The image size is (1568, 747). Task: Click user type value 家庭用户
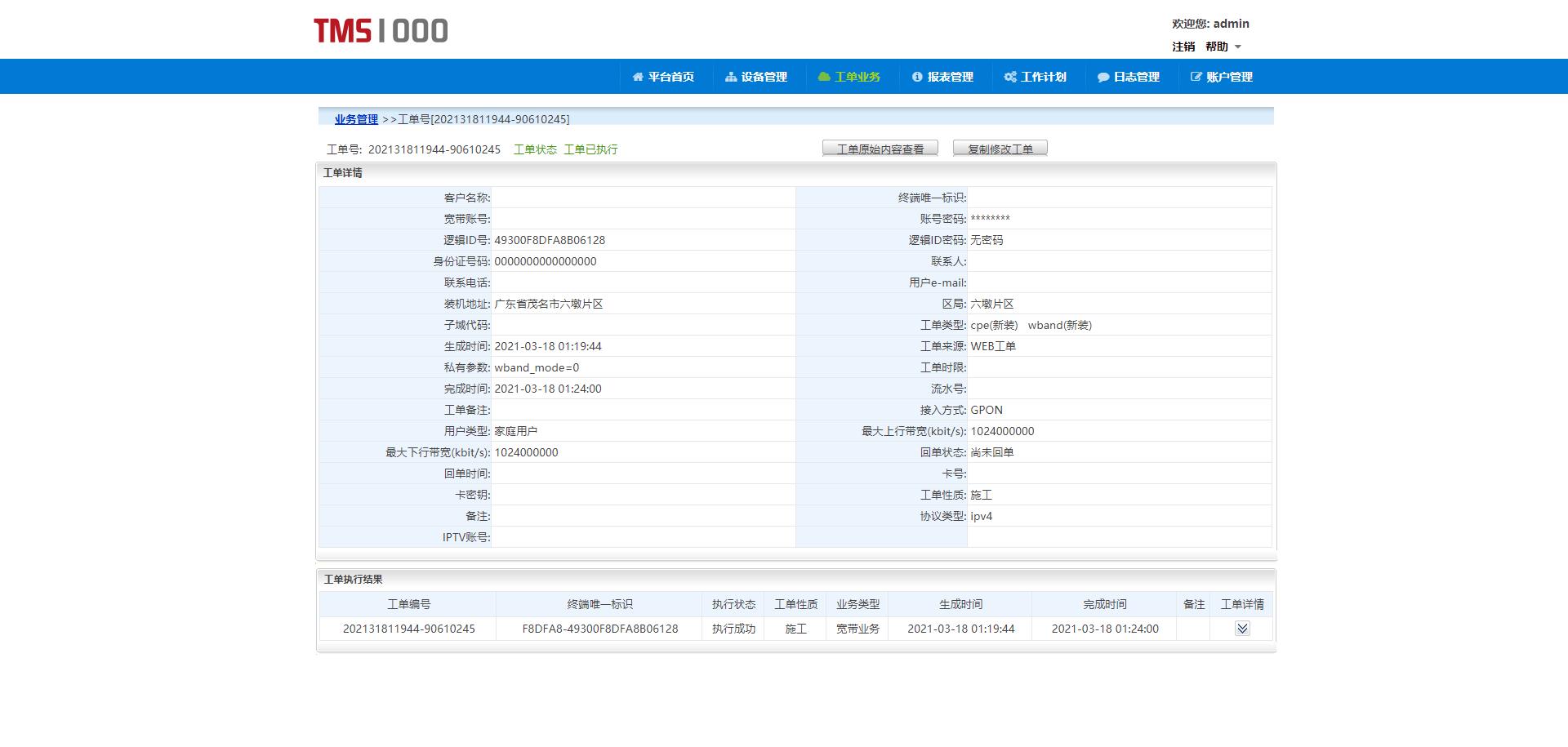point(516,431)
